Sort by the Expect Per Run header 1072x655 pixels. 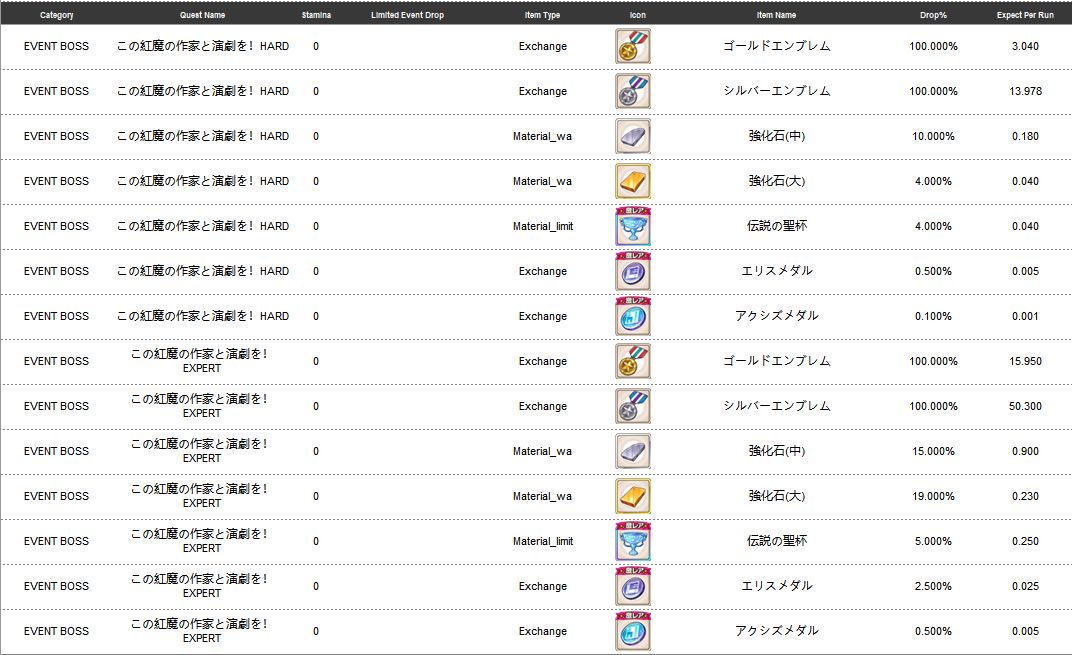[1025, 14]
